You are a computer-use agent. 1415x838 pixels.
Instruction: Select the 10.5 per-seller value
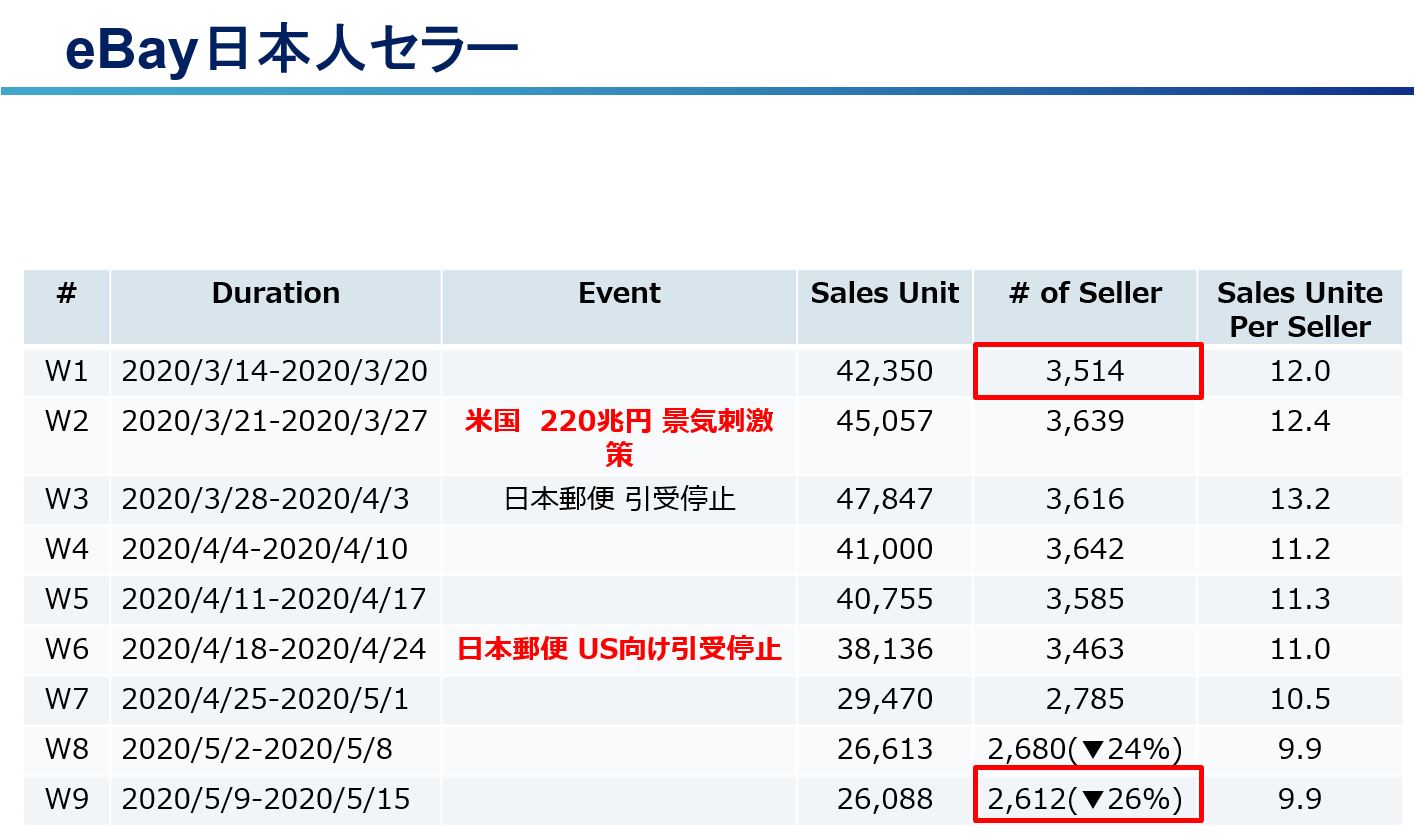(x=1300, y=699)
